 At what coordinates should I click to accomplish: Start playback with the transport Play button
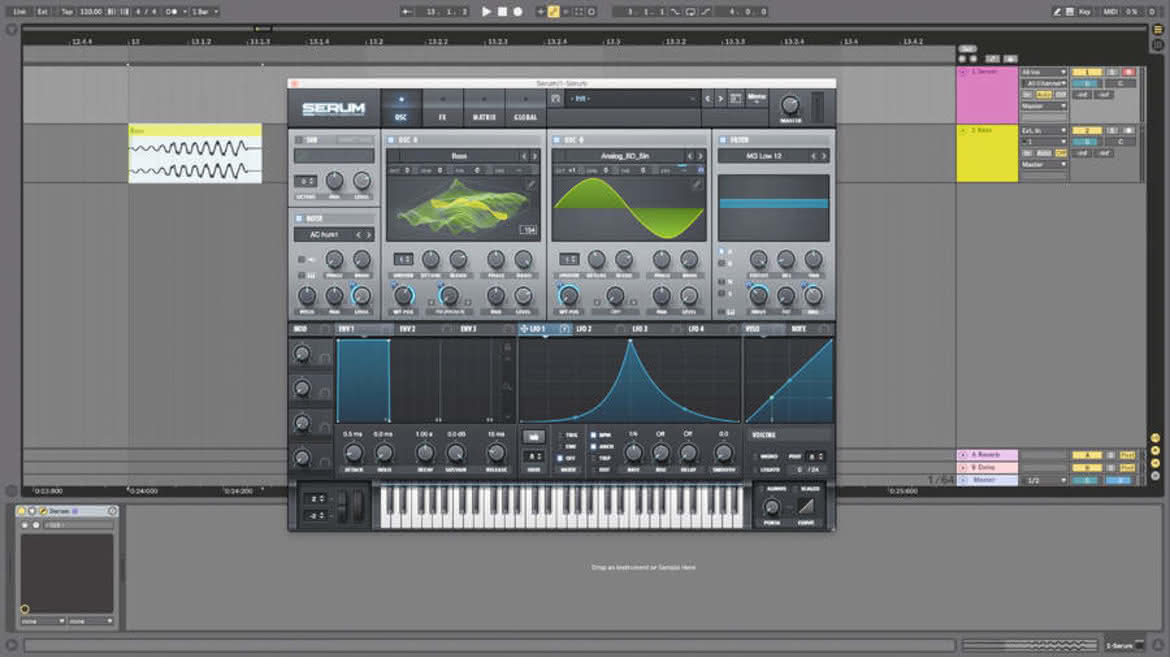click(487, 11)
